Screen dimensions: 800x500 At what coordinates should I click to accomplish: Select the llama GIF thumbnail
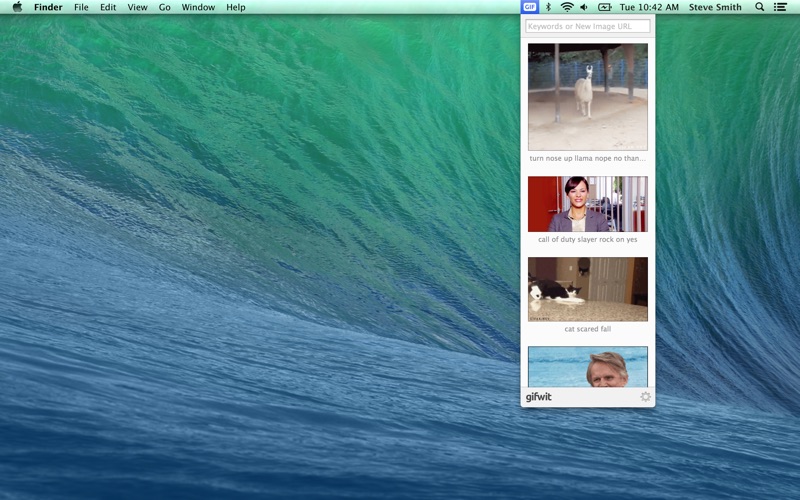pos(587,96)
